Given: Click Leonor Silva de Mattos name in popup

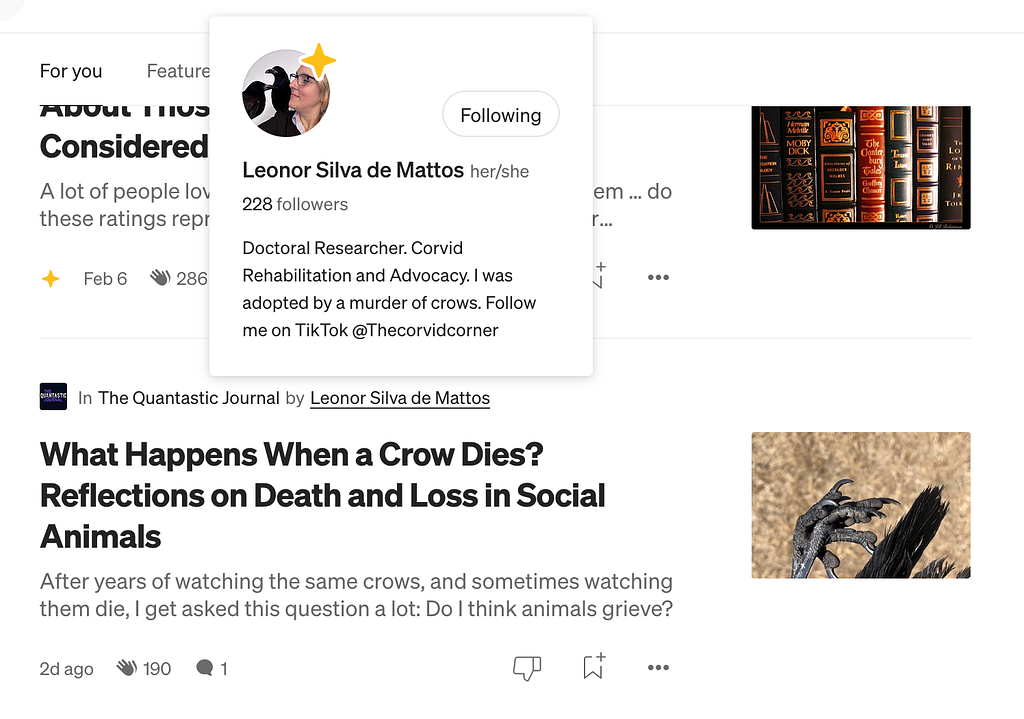Looking at the screenshot, I should [353, 170].
